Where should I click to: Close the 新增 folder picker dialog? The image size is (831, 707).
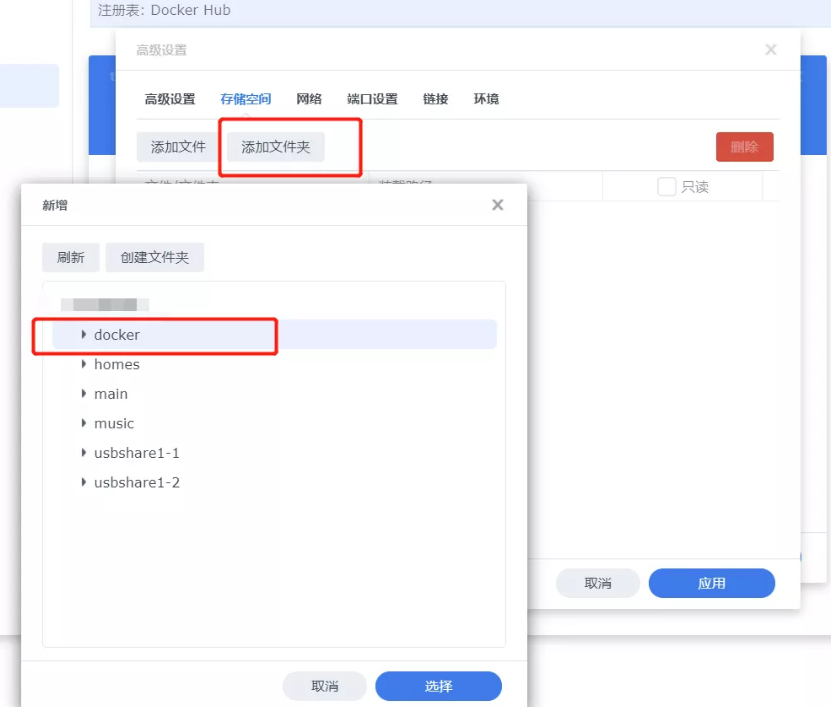coord(497,205)
